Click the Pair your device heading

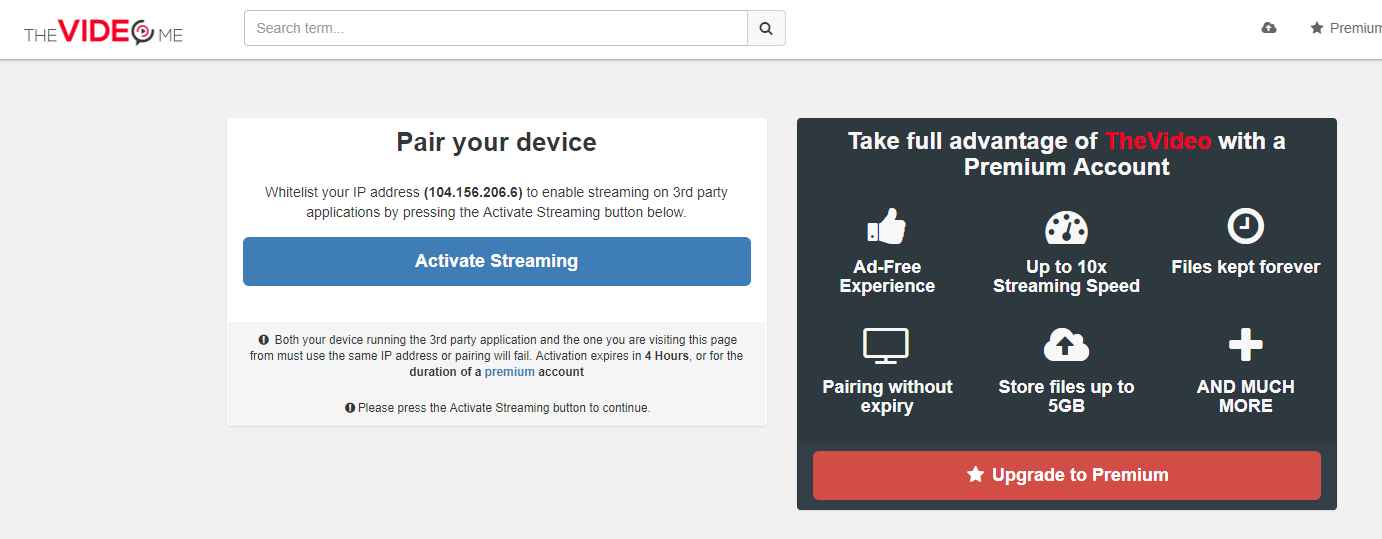coord(497,142)
